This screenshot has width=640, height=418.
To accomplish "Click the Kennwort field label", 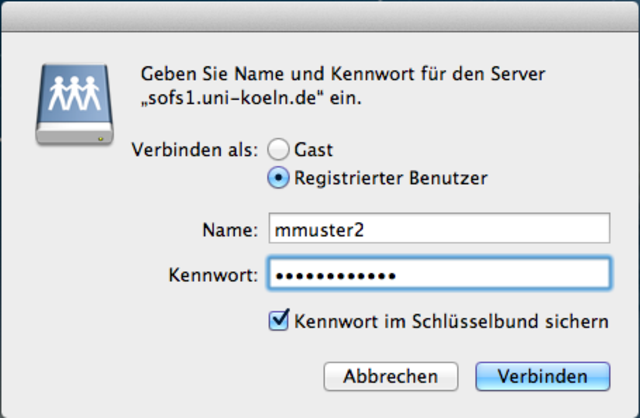I will point(213,275).
